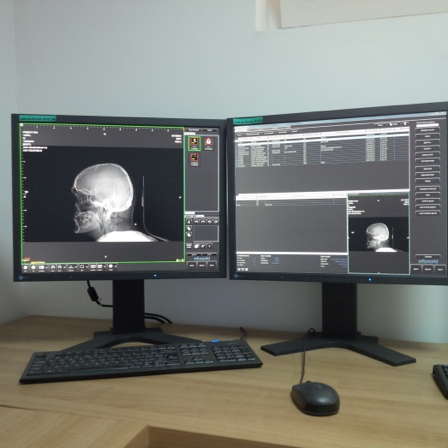This screenshot has width=448, height=448.
Task: Click the skull X-ray preview in the study browser
Action: (378, 234)
